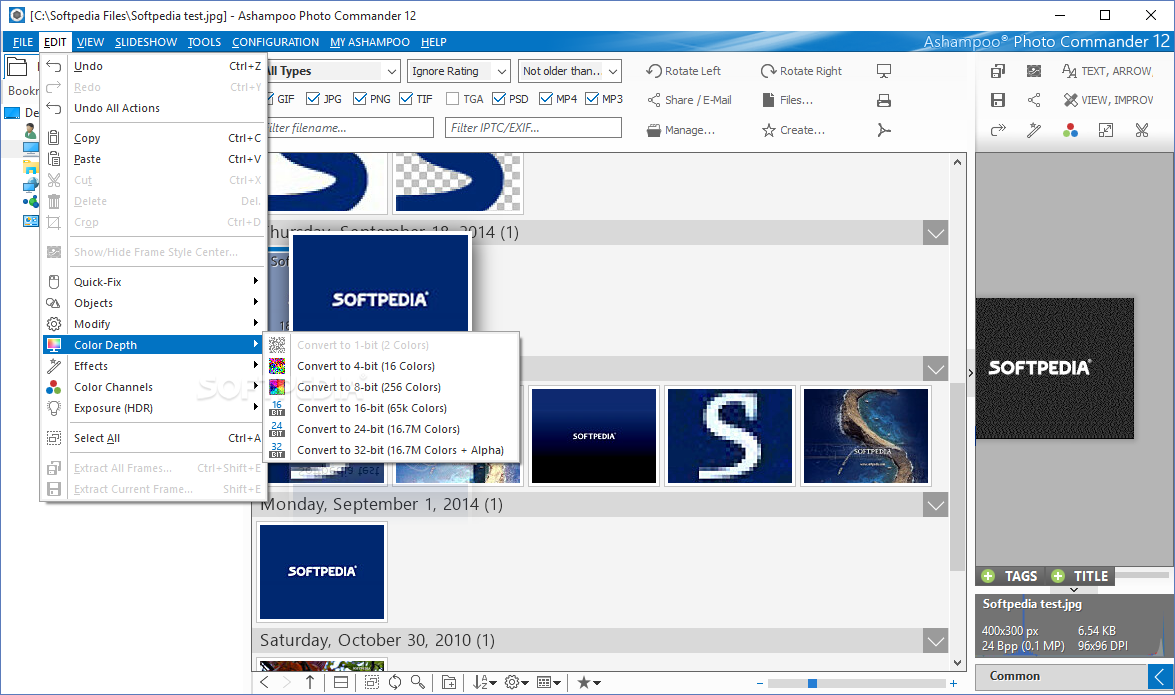
Task: Click the zoom in plus icon near slider
Action: [x=953, y=683]
